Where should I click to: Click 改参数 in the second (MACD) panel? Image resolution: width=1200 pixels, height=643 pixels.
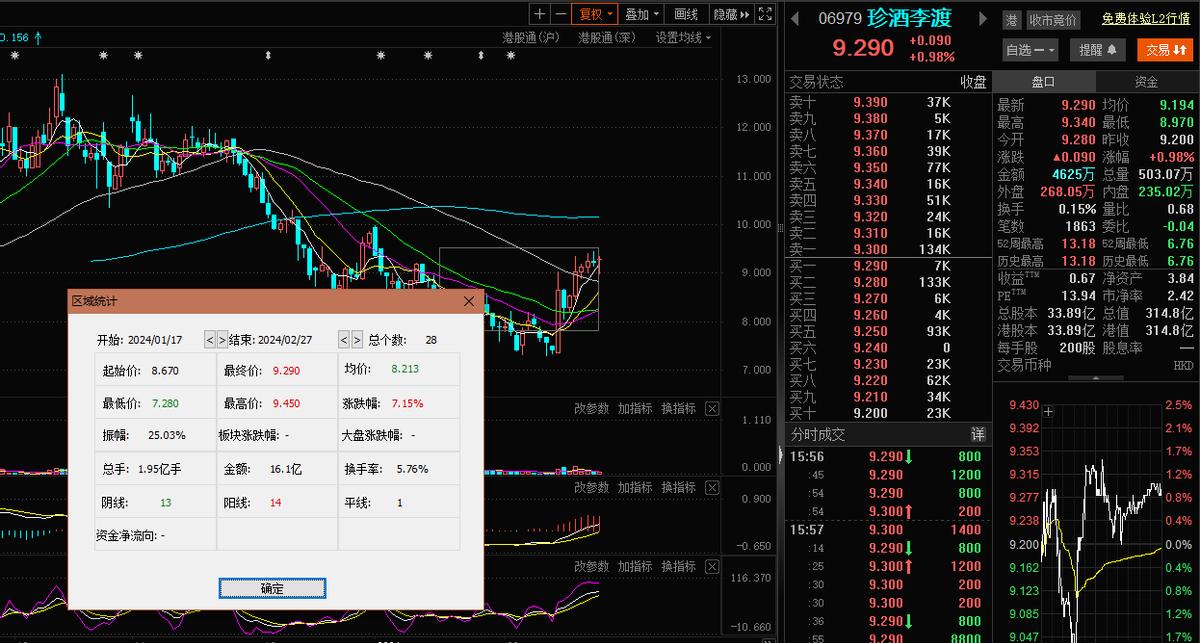point(591,487)
